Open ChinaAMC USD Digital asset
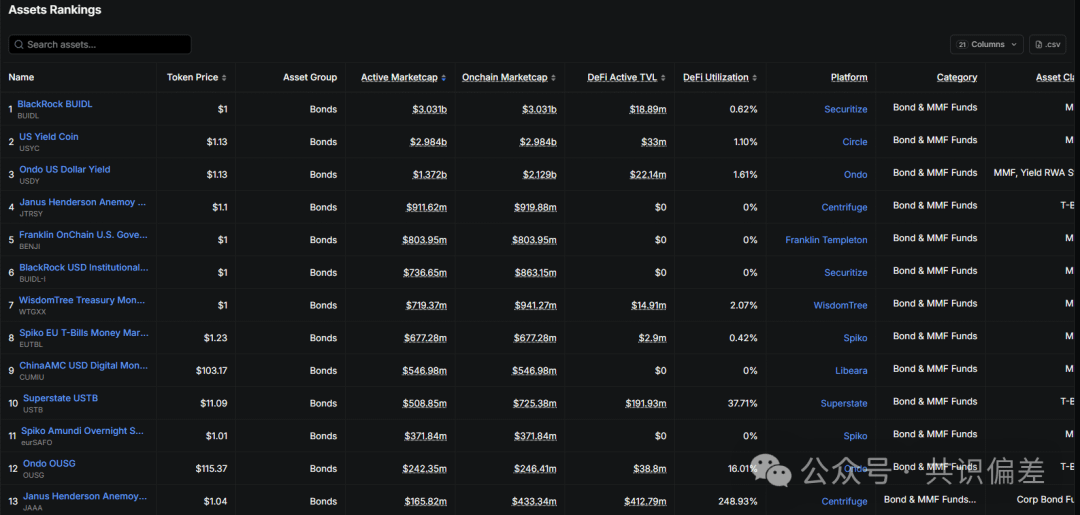 click(x=83, y=366)
